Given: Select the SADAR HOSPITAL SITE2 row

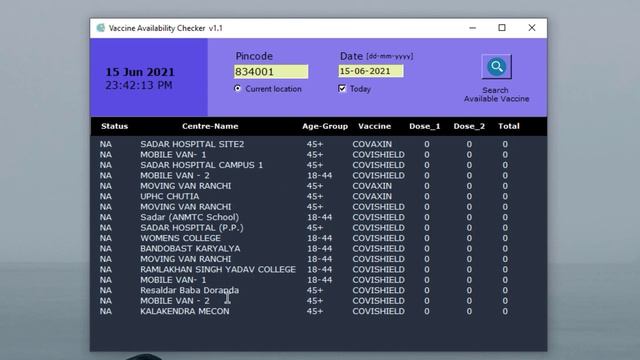Looking at the screenshot, I should coord(304,144).
